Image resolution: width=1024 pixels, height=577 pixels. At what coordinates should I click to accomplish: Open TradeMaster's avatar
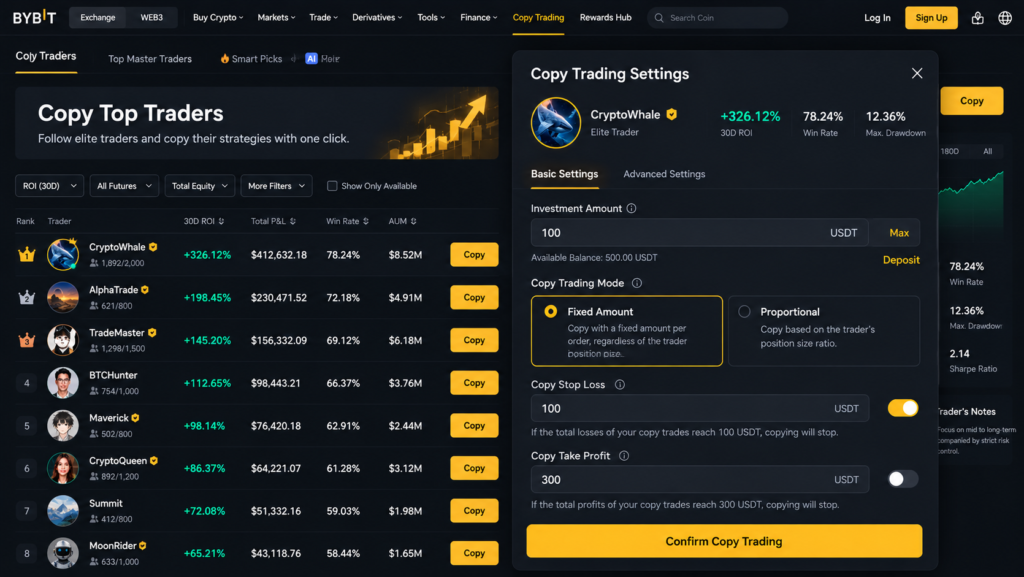[x=63, y=340]
